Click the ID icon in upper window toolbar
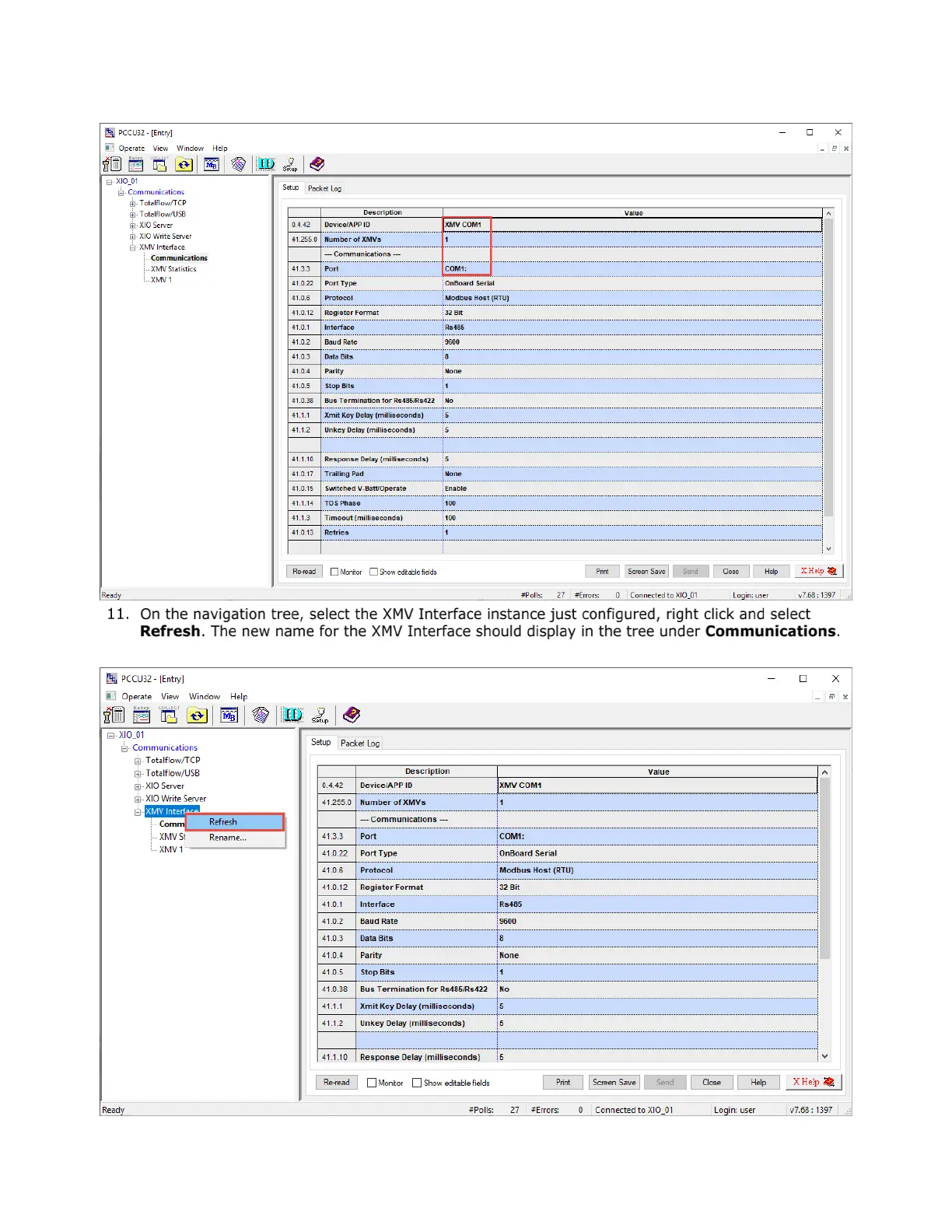The image size is (952, 1232). pyautogui.click(x=266, y=164)
